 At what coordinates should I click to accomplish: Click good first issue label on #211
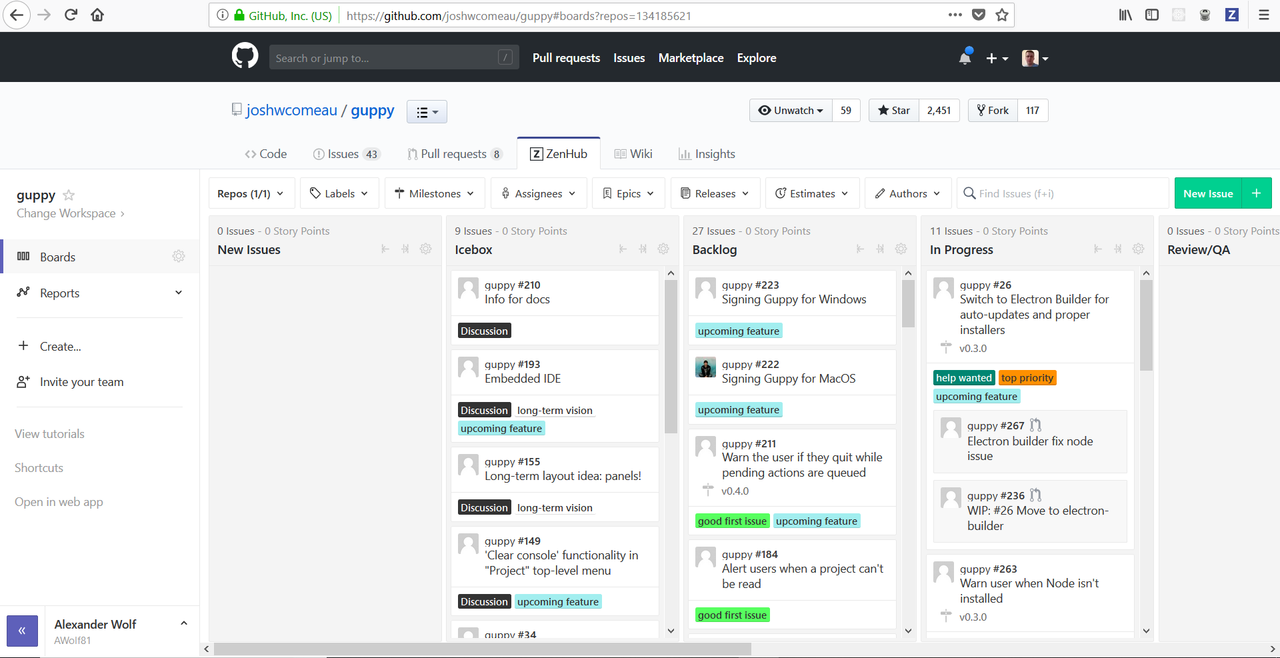coord(732,521)
